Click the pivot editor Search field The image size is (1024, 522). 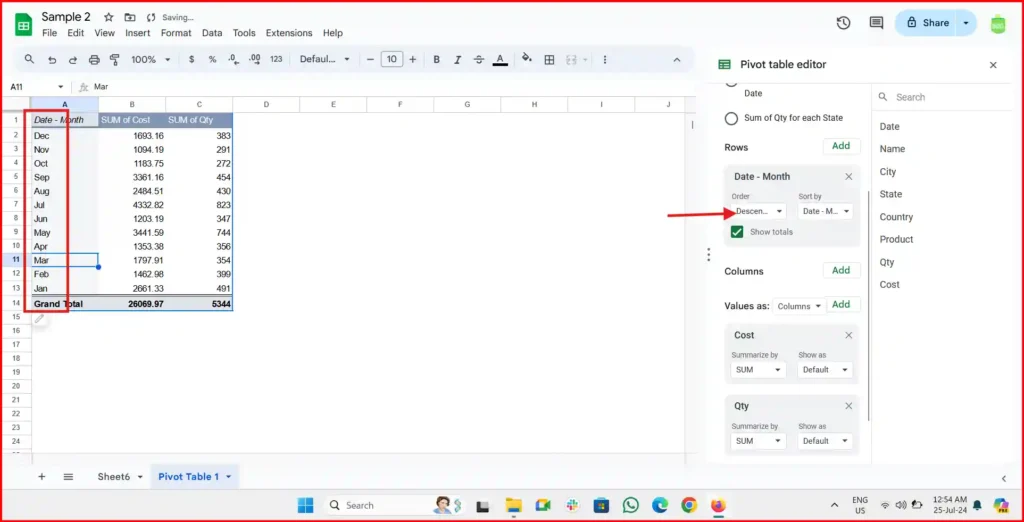pyautogui.click(x=944, y=97)
